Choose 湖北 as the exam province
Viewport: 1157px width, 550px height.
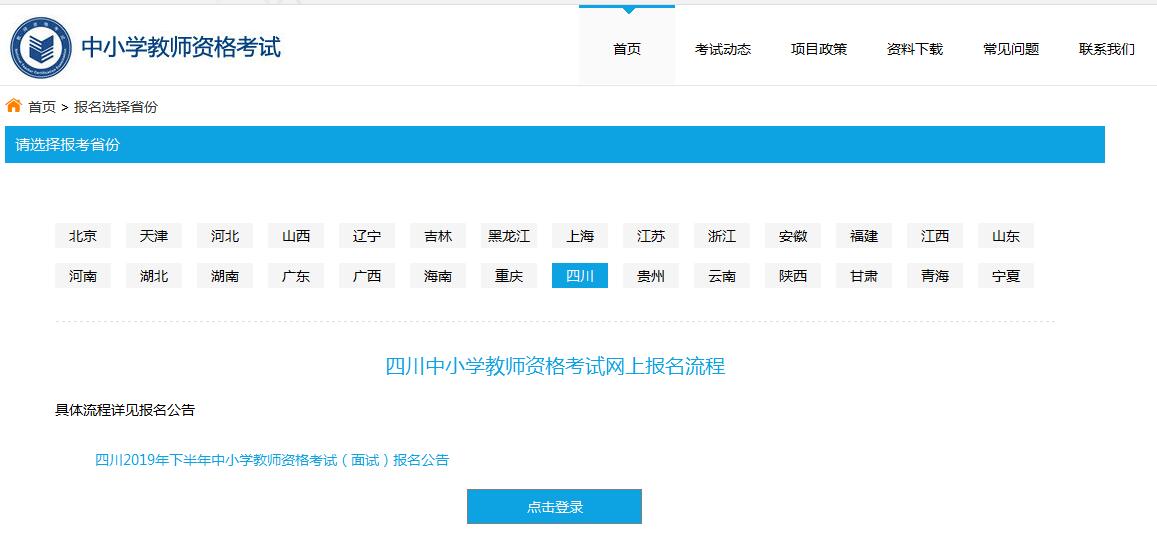click(x=153, y=276)
